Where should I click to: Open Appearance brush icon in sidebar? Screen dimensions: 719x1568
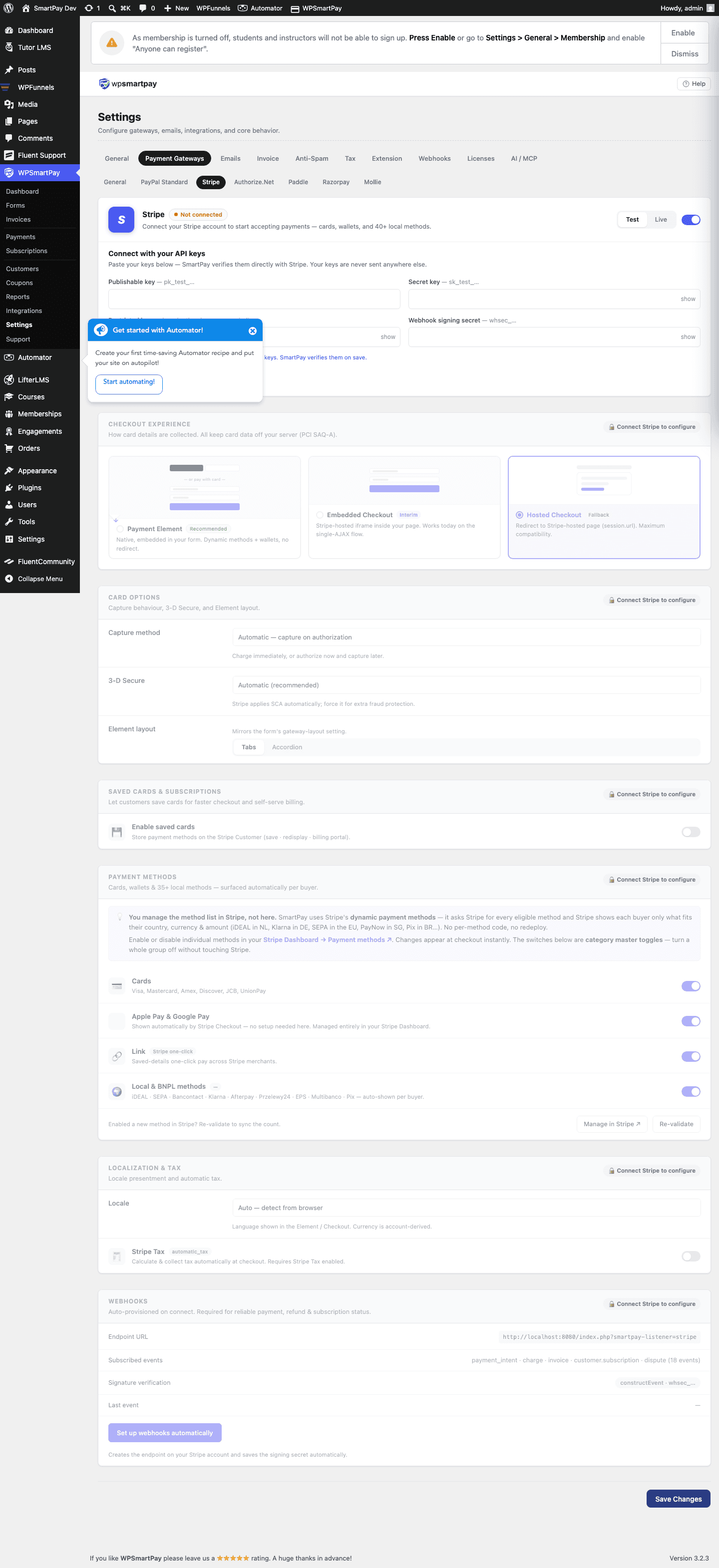pyautogui.click(x=9, y=471)
